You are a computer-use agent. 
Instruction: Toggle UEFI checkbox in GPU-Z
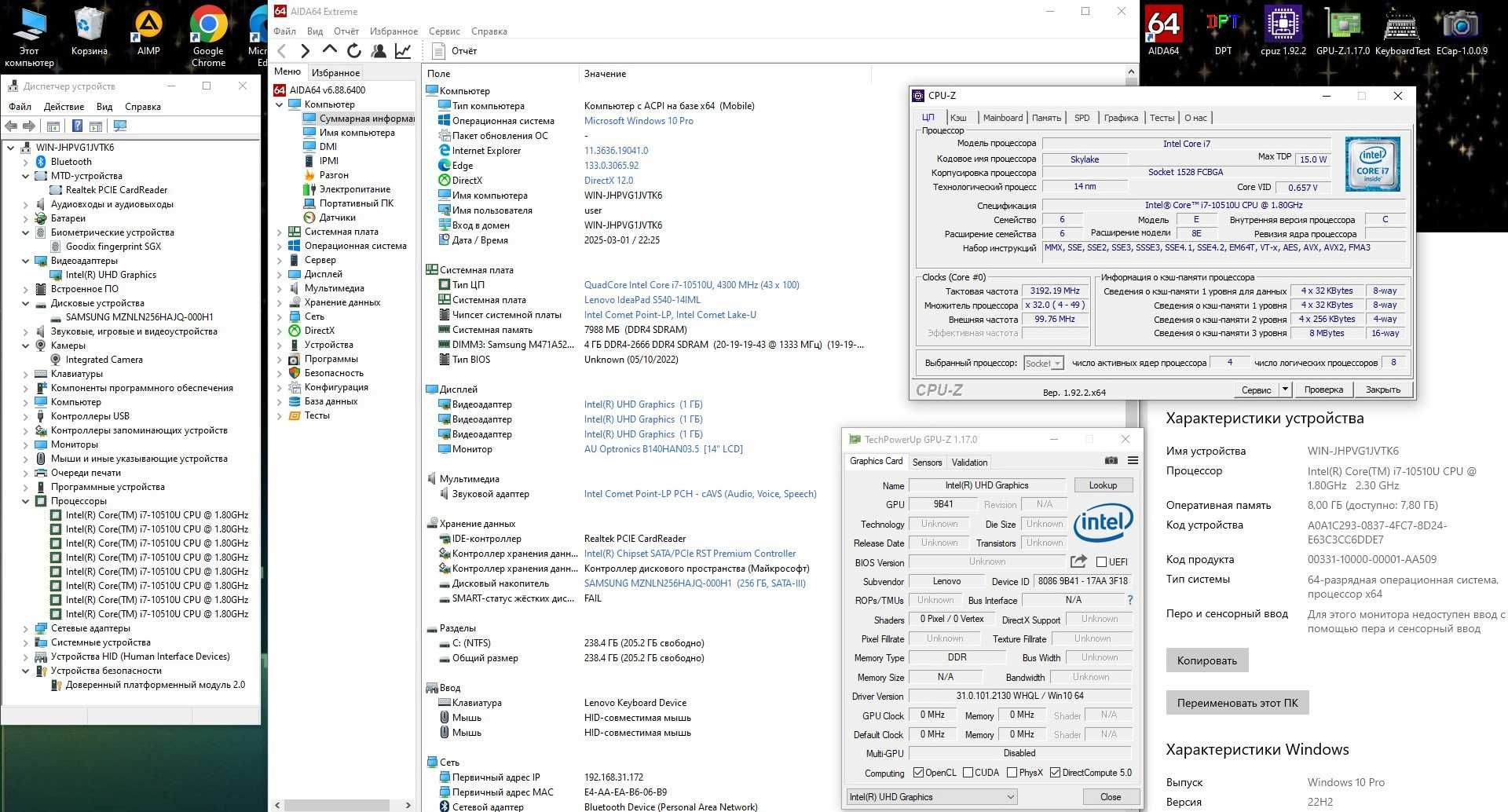1101,562
